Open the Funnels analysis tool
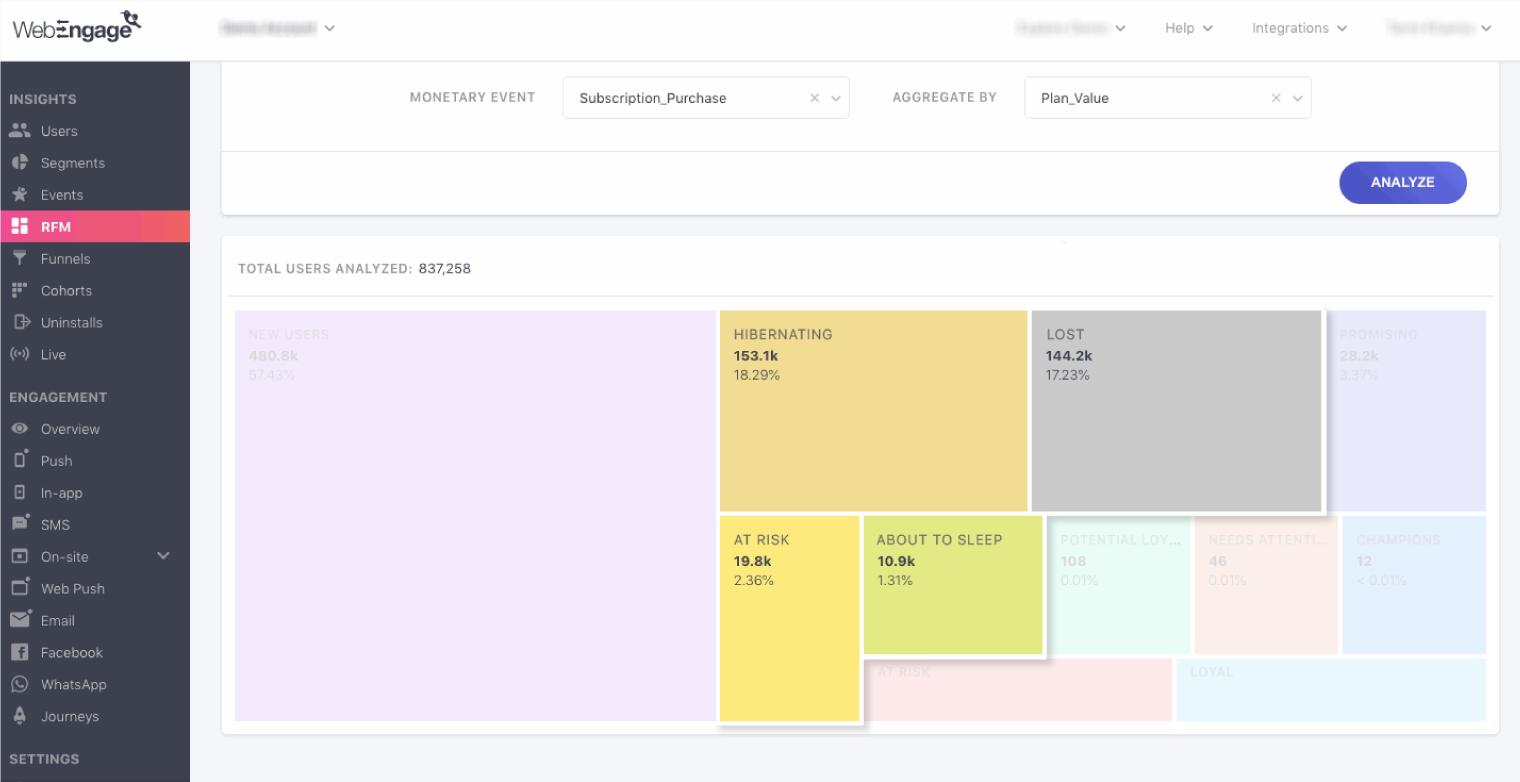This screenshot has width=1520, height=782. click(x=22, y=259)
